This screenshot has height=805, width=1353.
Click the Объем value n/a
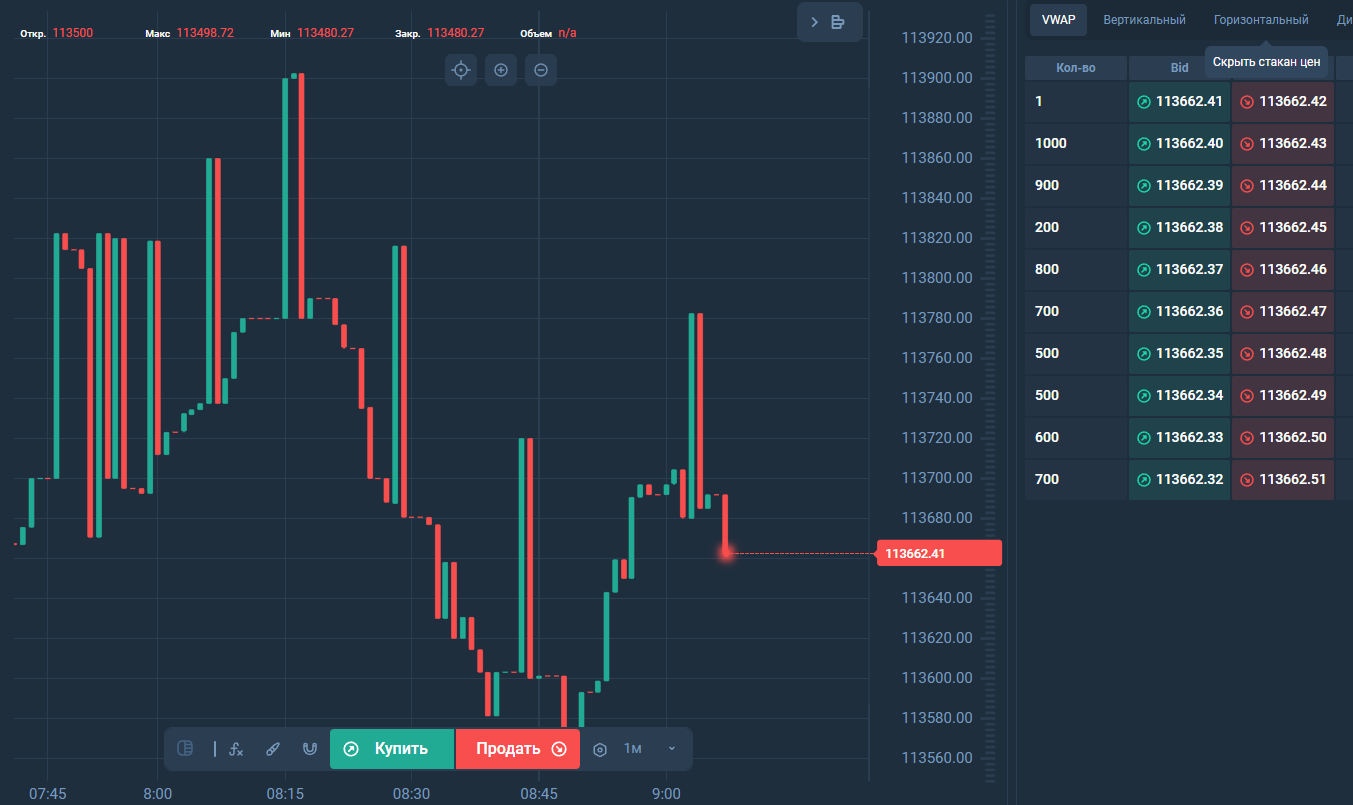click(x=567, y=33)
